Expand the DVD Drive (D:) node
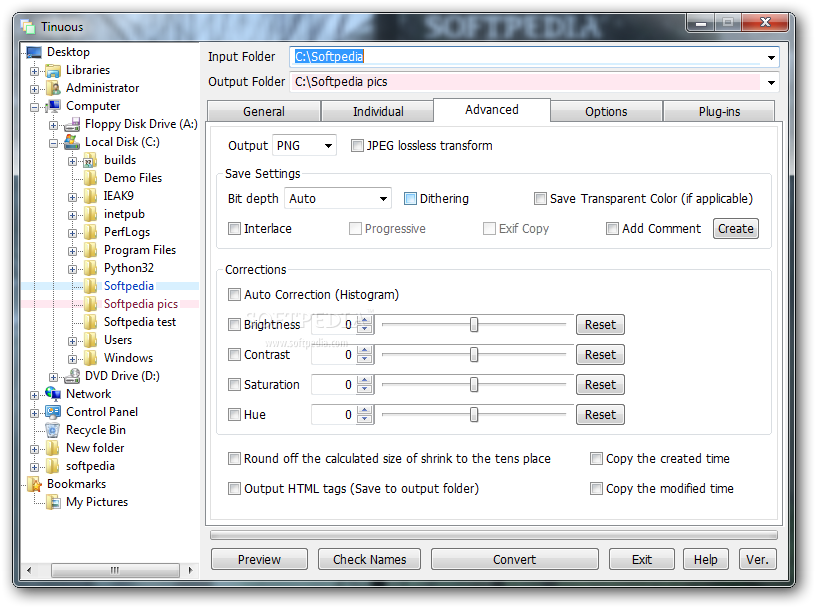 coord(53,377)
